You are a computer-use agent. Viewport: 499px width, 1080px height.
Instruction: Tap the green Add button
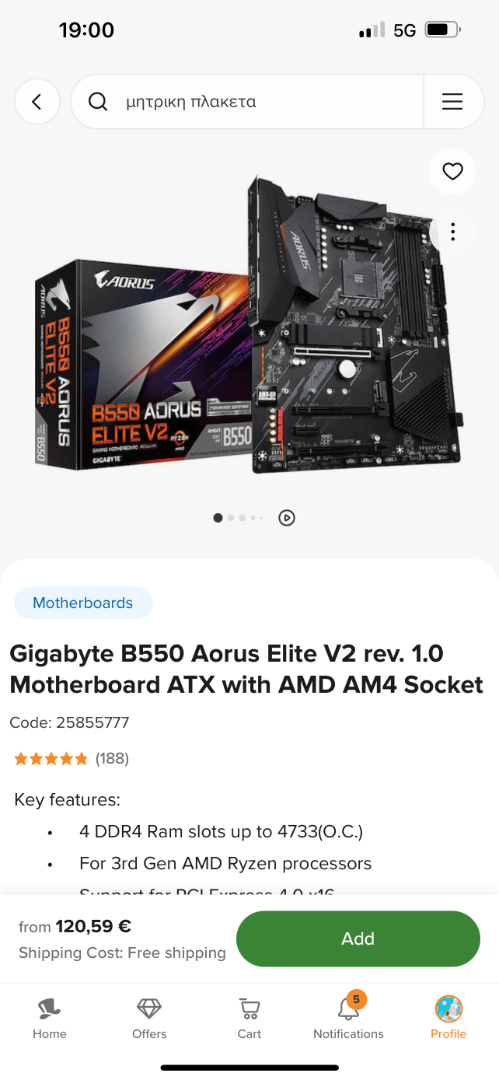(358, 938)
